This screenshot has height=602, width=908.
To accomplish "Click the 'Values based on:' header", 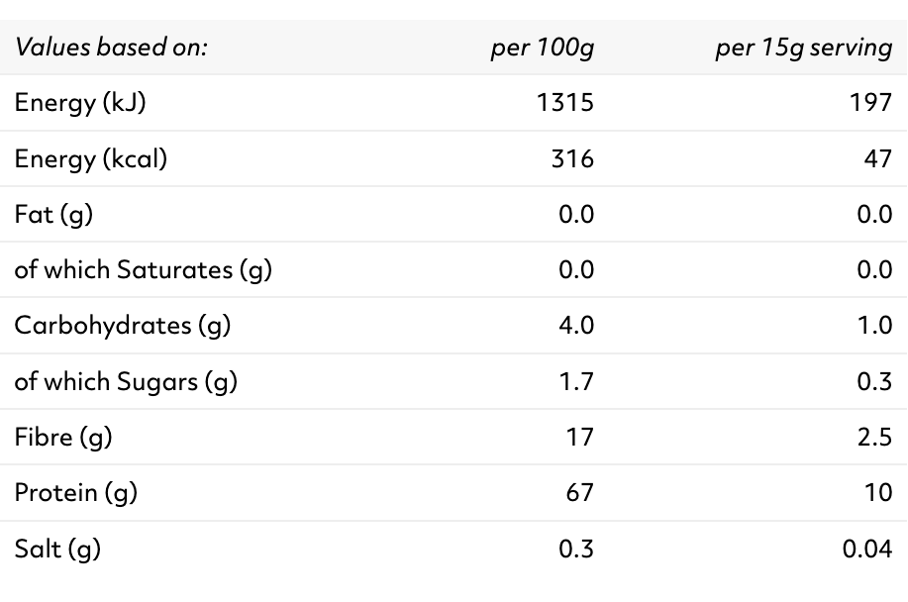I will coord(111,47).
